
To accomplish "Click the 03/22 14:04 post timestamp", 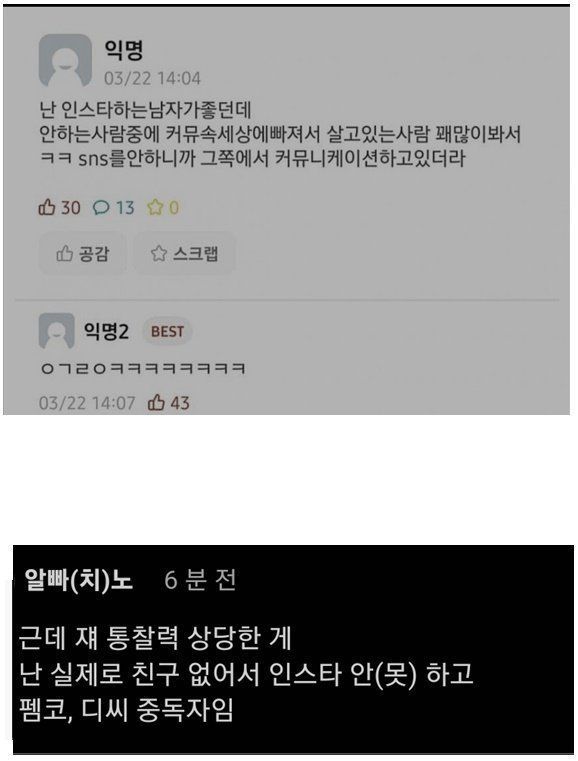I will [x=152, y=78].
